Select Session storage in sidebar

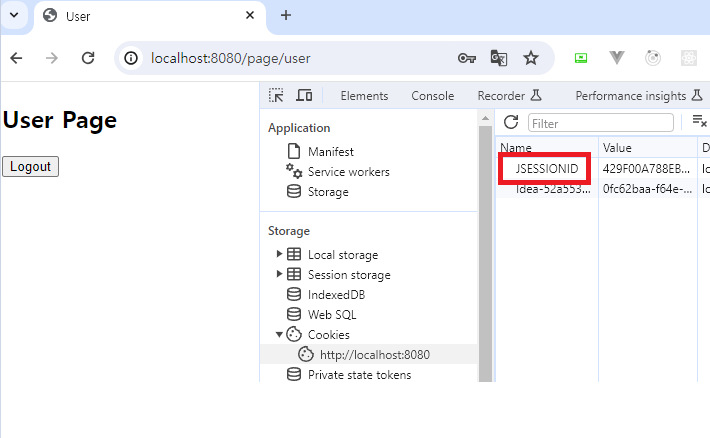[349, 274]
